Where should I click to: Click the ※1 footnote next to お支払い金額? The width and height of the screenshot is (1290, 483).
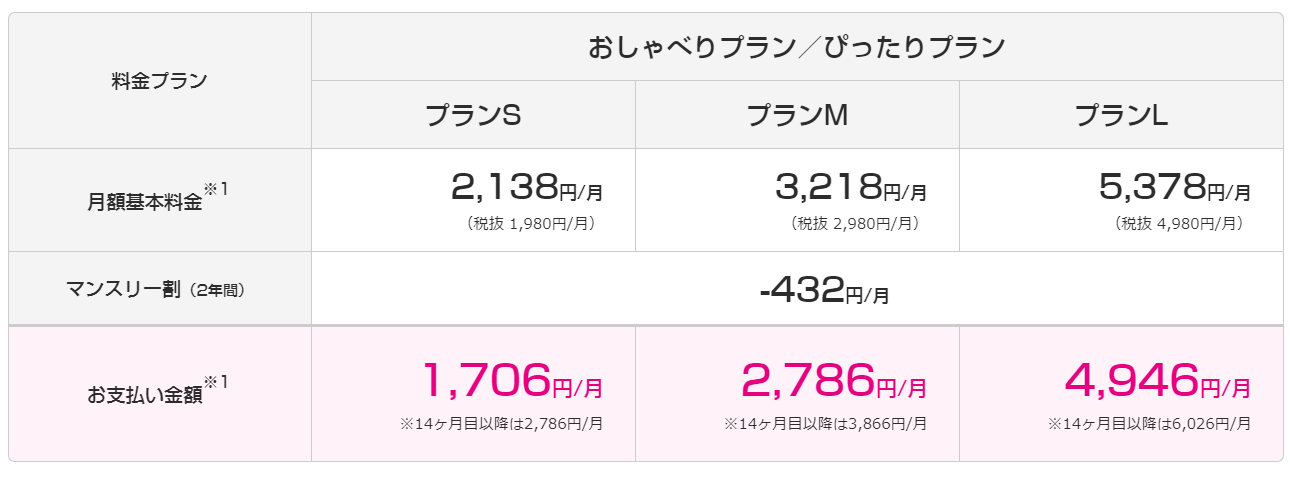(x=216, y=383)
